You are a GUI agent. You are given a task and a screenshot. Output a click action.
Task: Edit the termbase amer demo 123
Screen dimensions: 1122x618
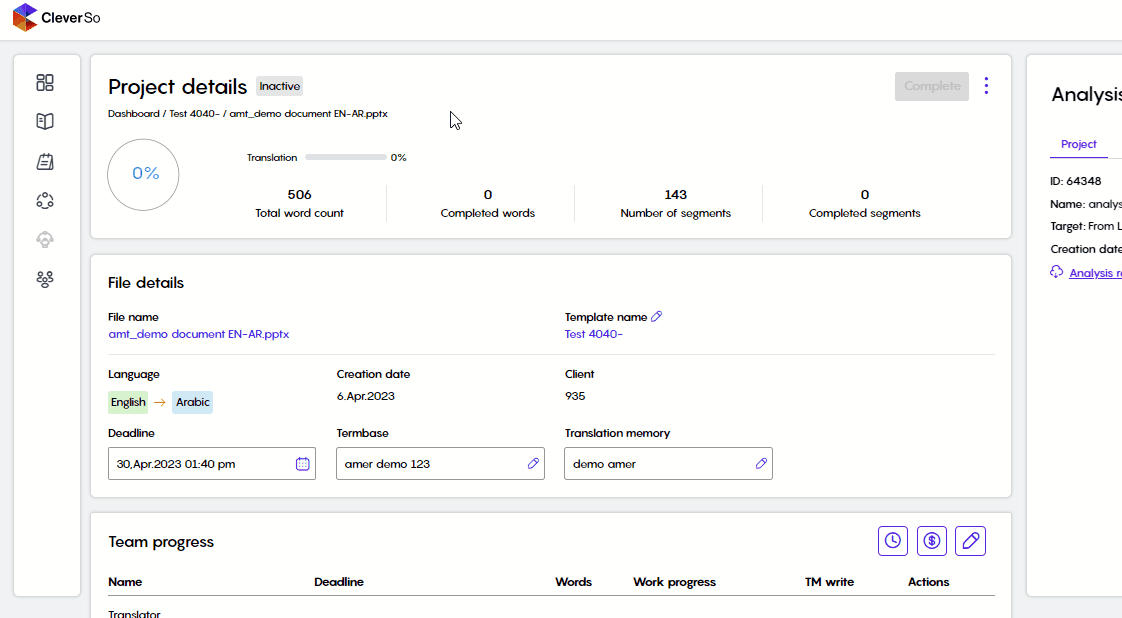click(x=533, y=464)
